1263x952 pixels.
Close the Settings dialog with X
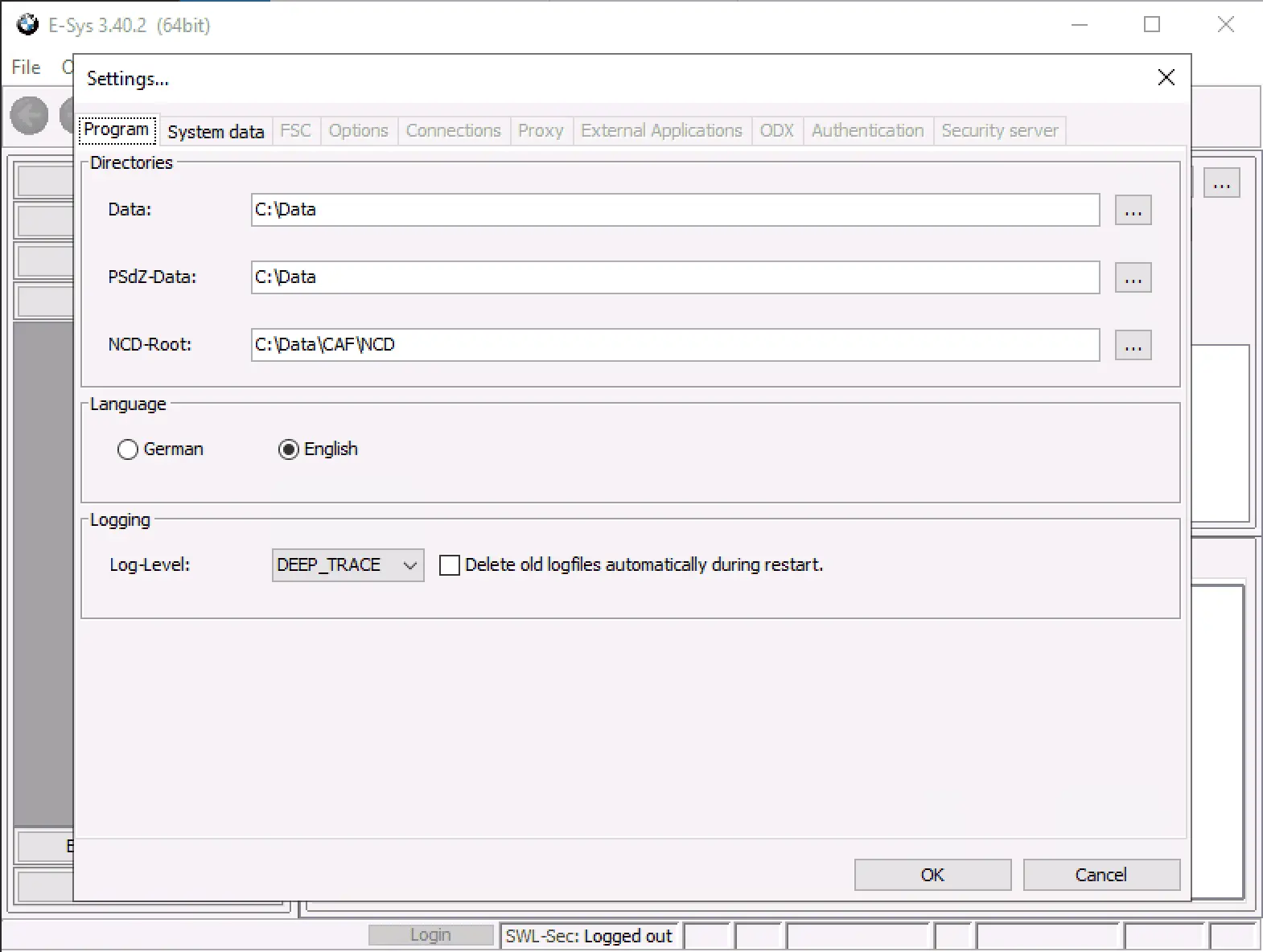tap(1166, 78)
